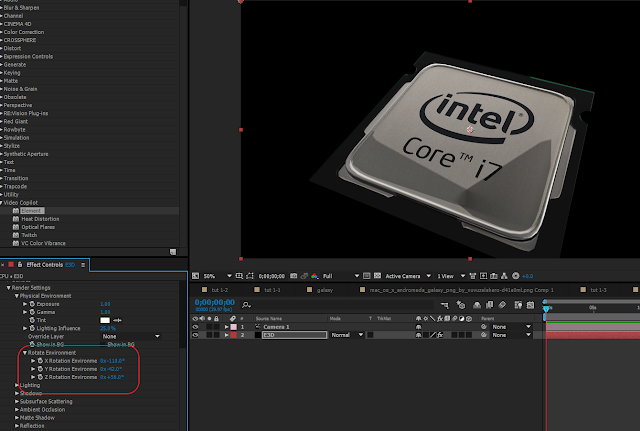The width and height of the screenshot is (640, 431).
Task: Click the motion blur enable icon in timeline
Action: [502, 305]
